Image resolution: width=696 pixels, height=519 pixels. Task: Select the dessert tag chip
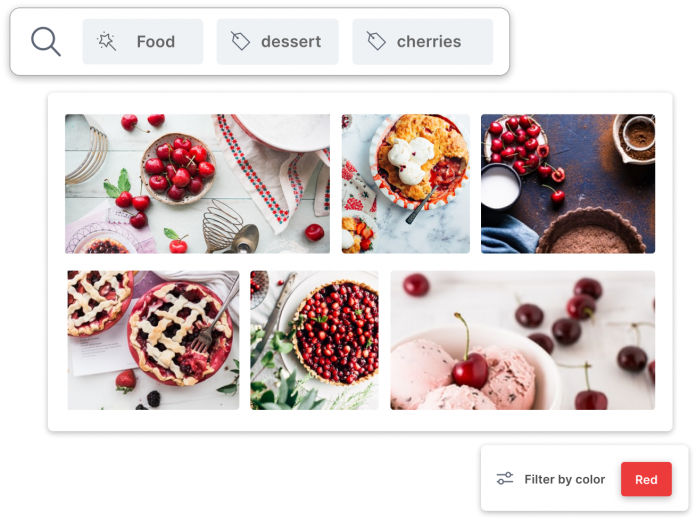click(x=277, y=41)
